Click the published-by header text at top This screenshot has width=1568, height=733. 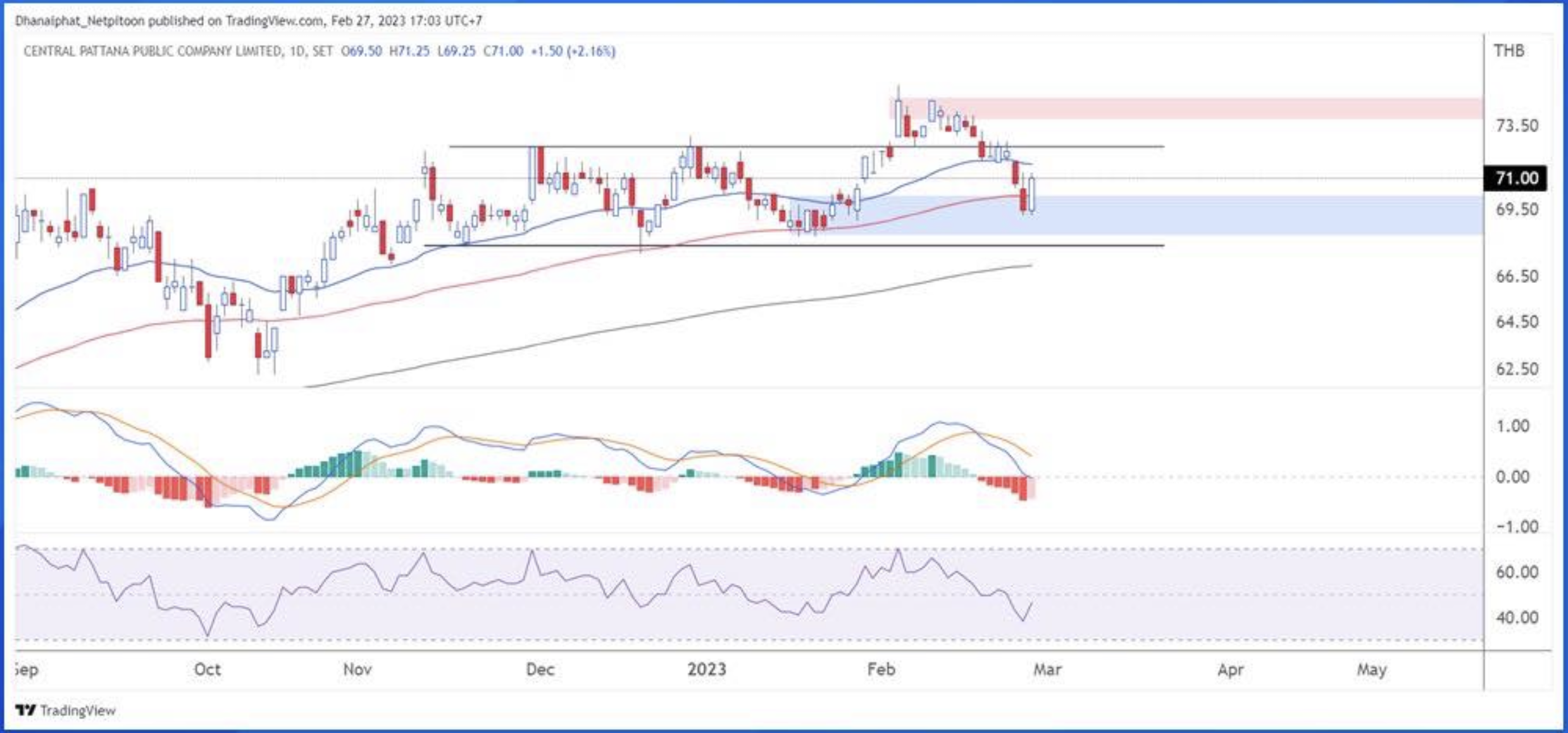pyautogui.click(x=248, y=21)
